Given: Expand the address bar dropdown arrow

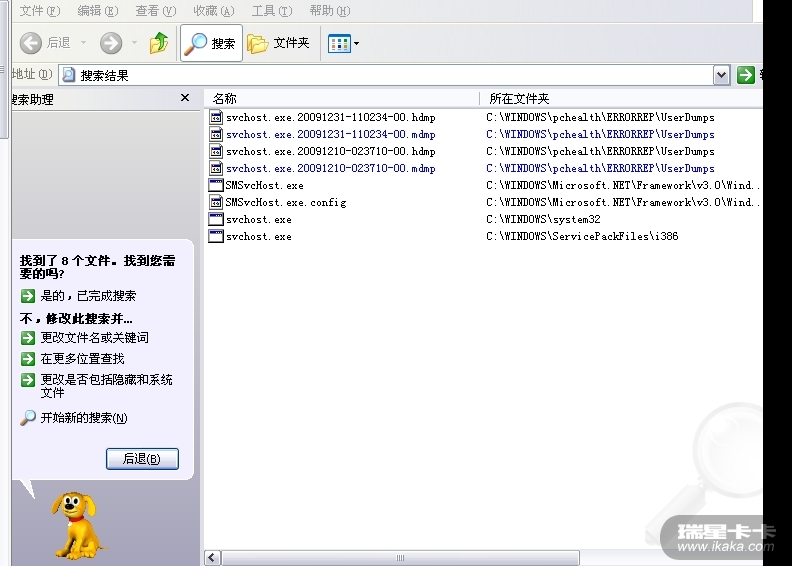Looking at the screenshot, I should tap(721, 75).
